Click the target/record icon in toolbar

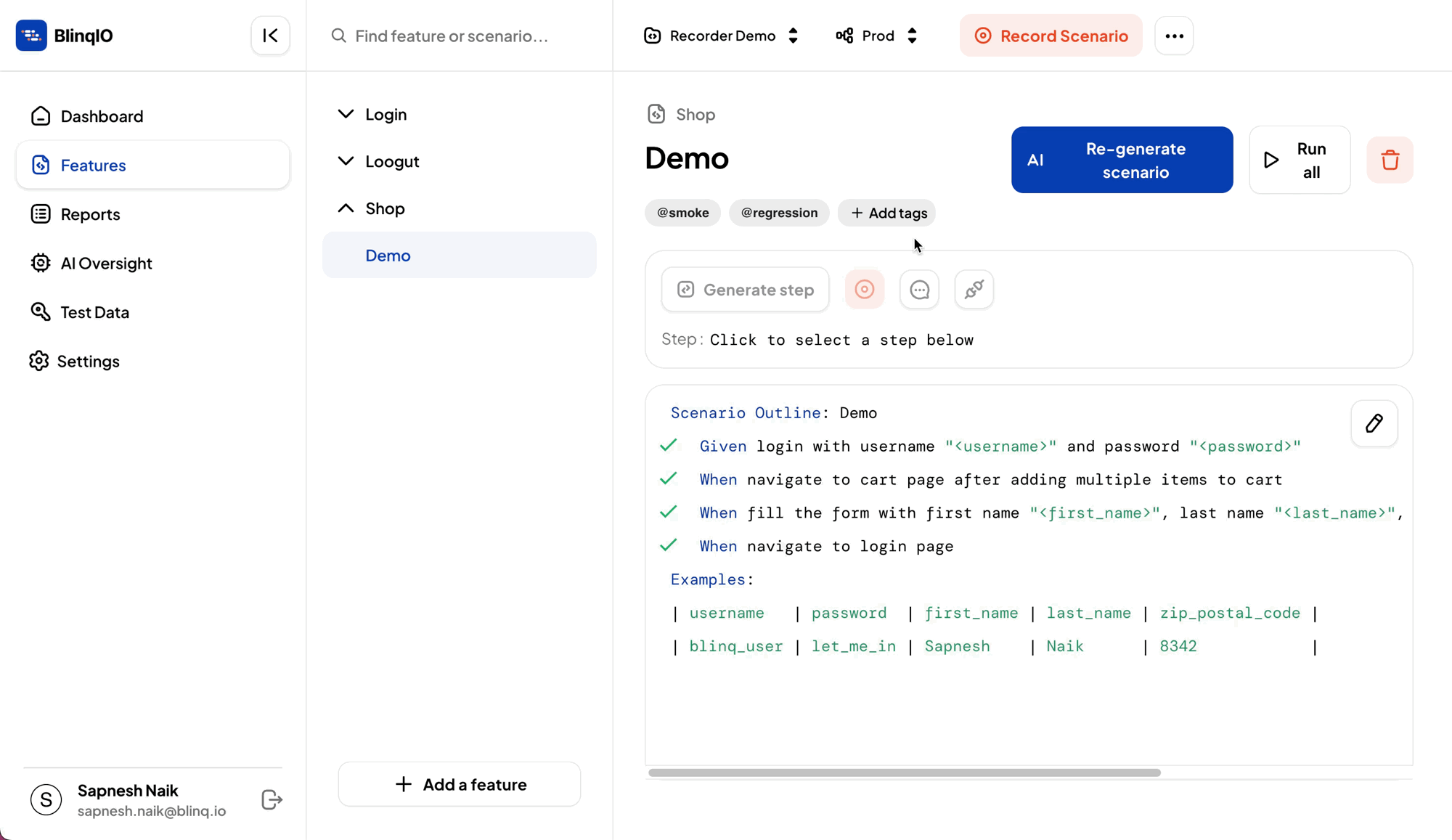(864, 289)
